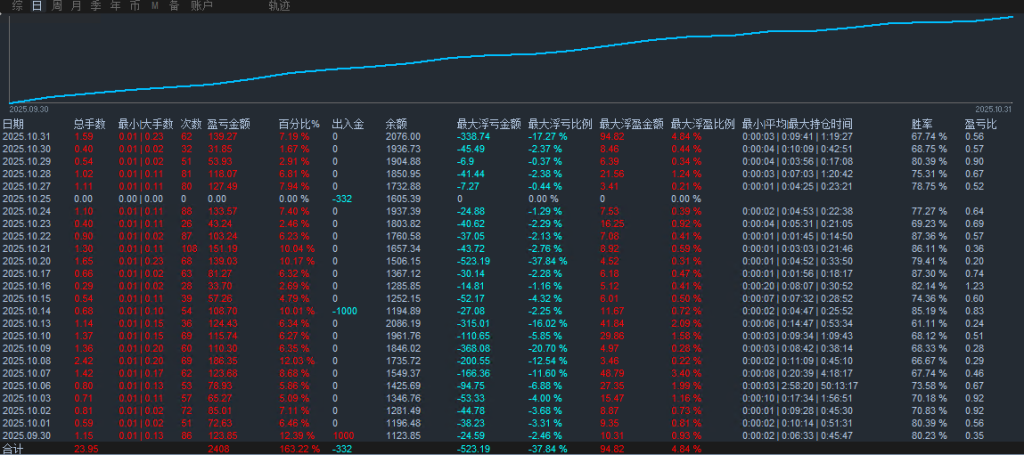
Task: Click the profit ratio value 1.23
Action: click(974, 285)
